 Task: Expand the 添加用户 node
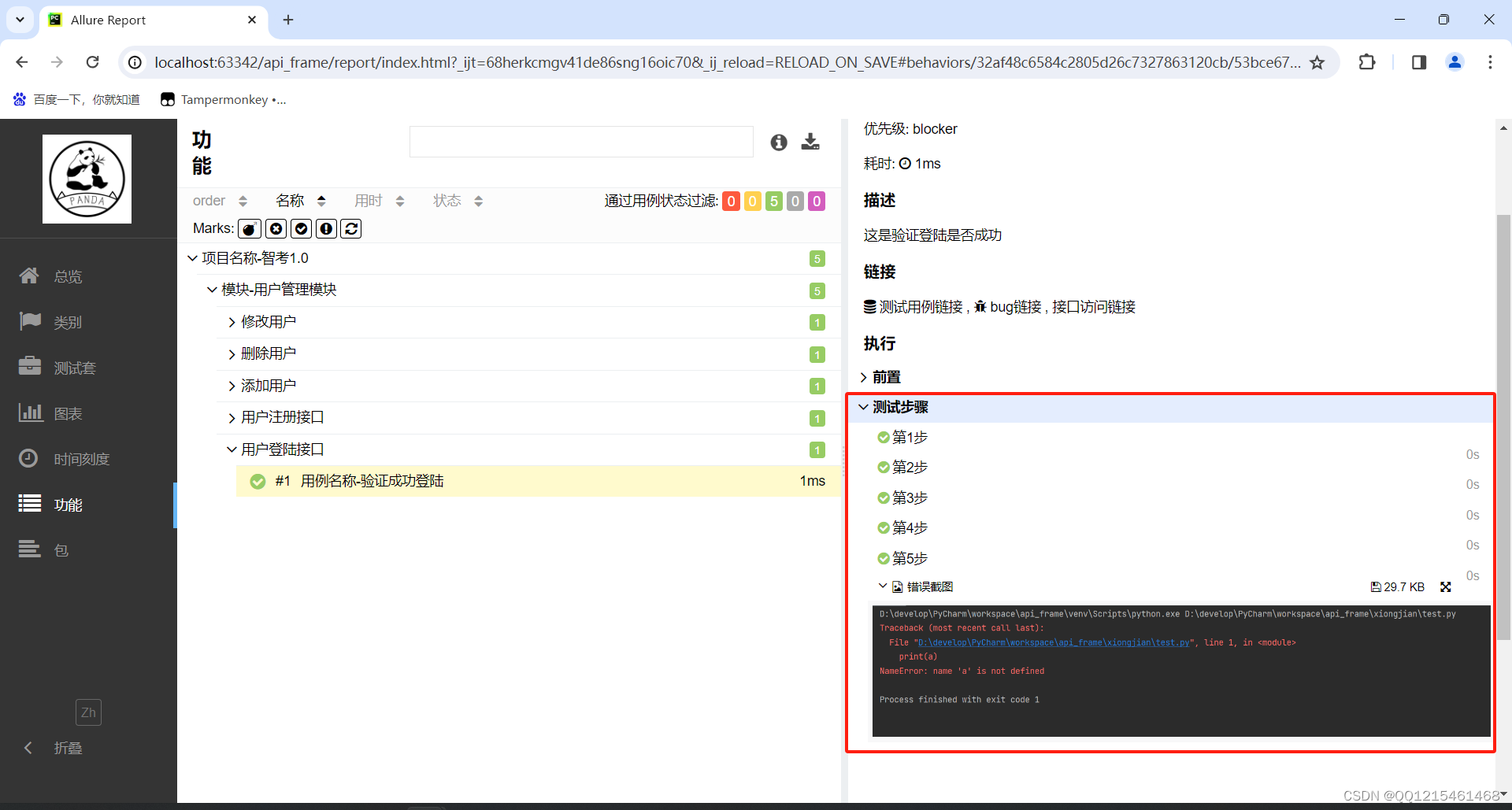(x=528, y=386)
